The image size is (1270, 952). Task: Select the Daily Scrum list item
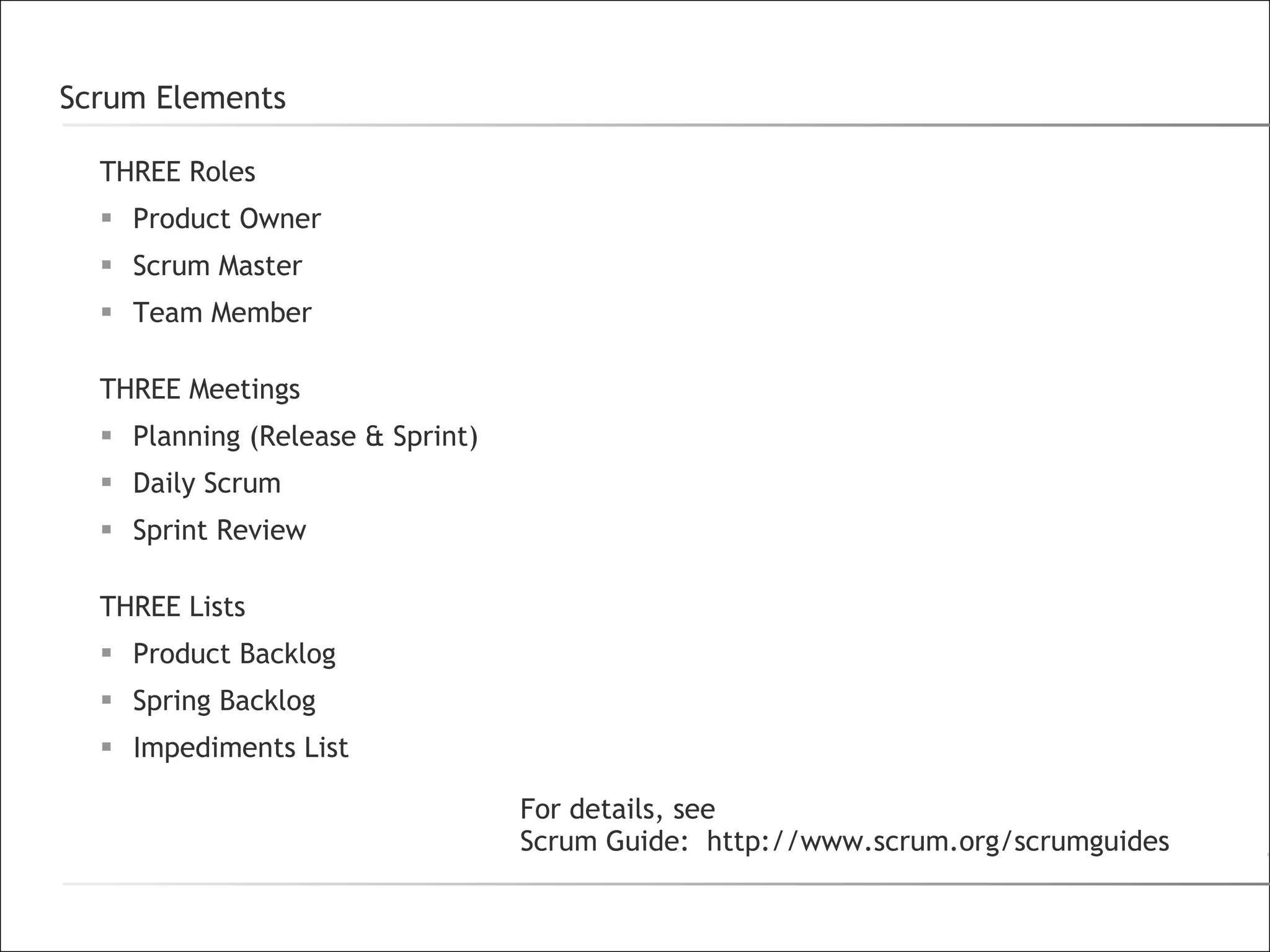tap(206, 483)
